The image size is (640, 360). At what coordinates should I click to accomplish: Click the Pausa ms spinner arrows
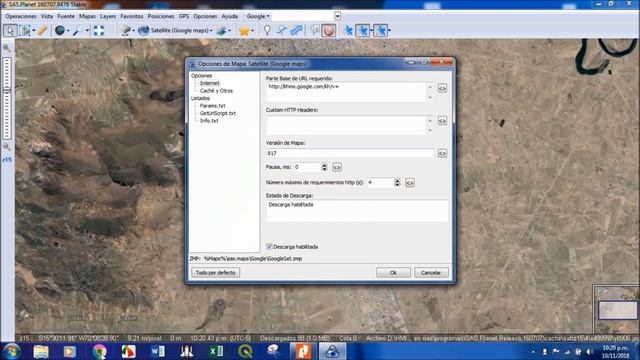pyautogui.click(x=324, y=167)
